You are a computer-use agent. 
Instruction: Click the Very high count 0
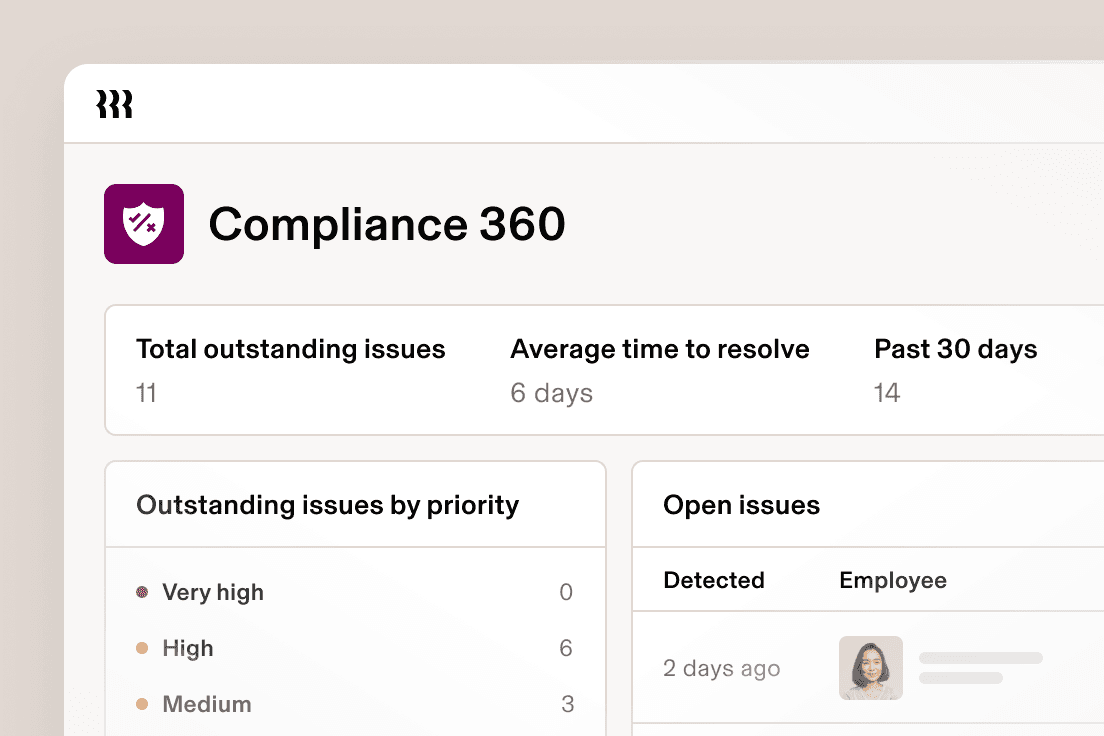(566, 592)
